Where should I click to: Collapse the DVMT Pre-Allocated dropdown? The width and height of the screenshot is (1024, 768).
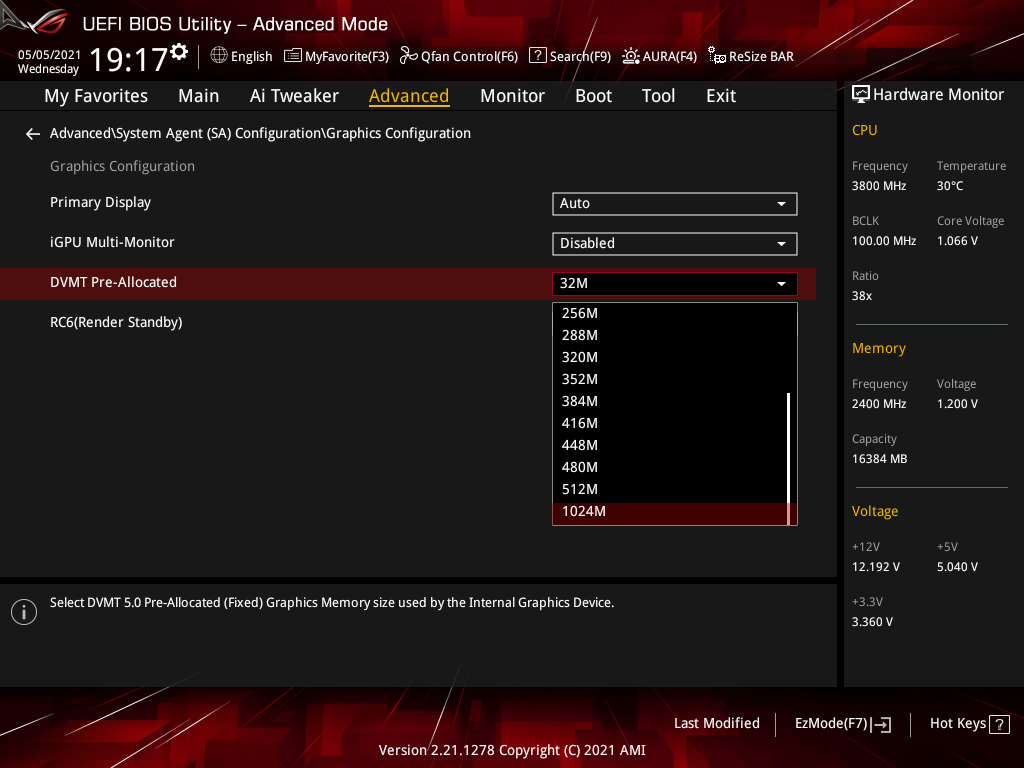pyautogui.click(x=675, y=283)
